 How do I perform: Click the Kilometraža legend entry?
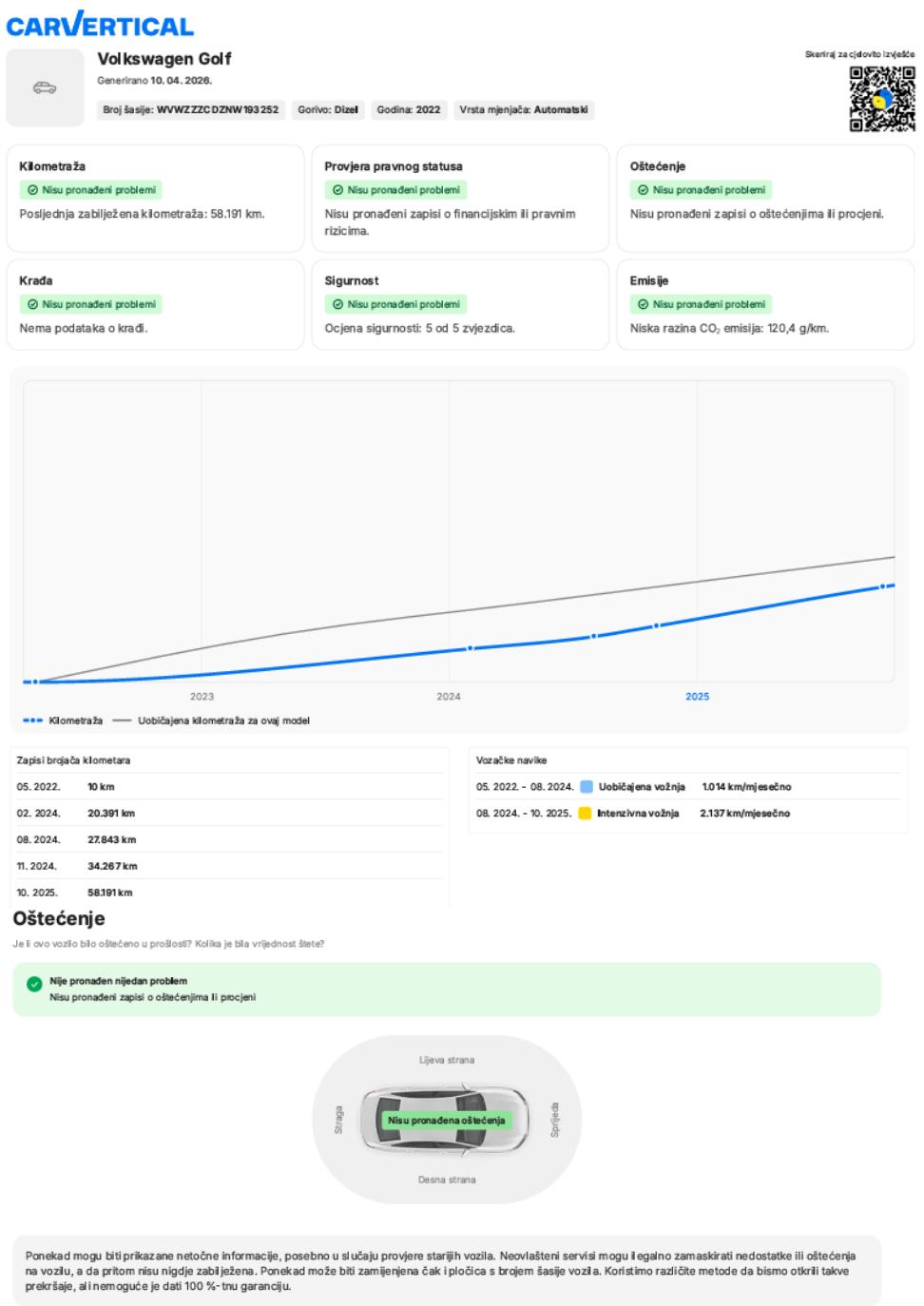pyautogui.click(x=63, y=720)
